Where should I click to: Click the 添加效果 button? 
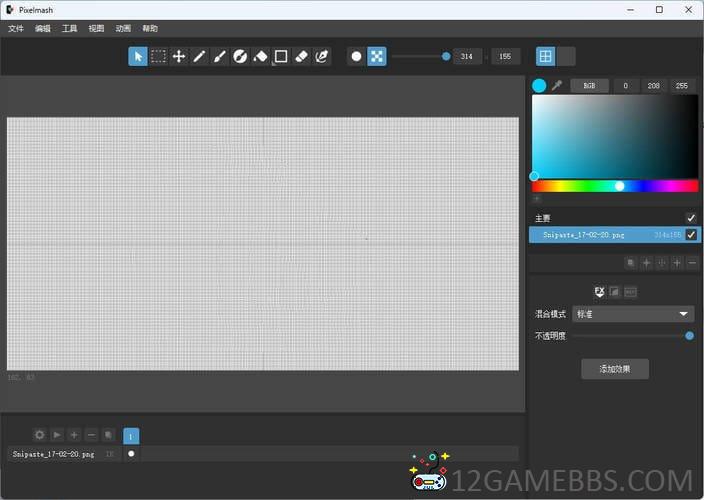click(x=615, y=369)
